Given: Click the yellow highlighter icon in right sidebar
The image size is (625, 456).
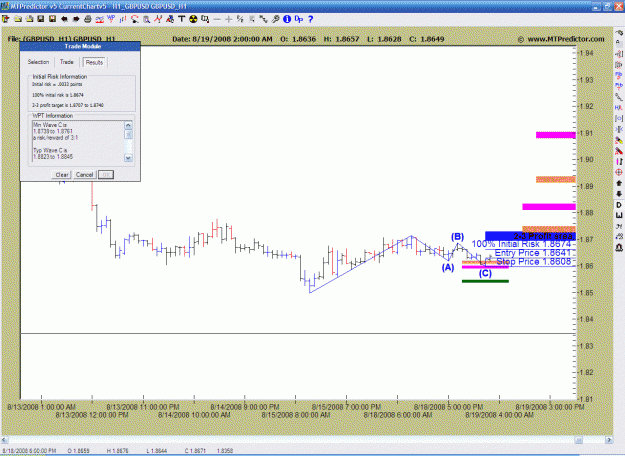Looking at the screenshot, I should [x=619, y=140].
